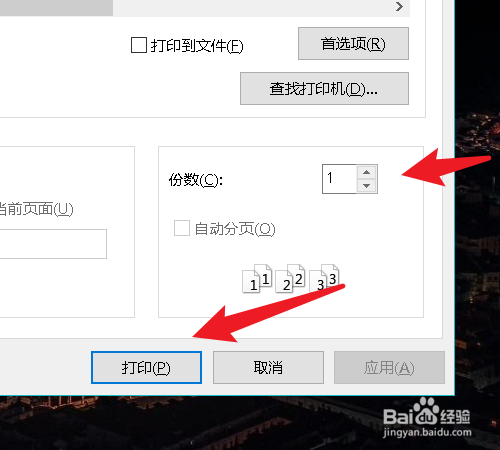
Task: Click the horizontal scrollbar thumb in printer list
Action: 56,7
